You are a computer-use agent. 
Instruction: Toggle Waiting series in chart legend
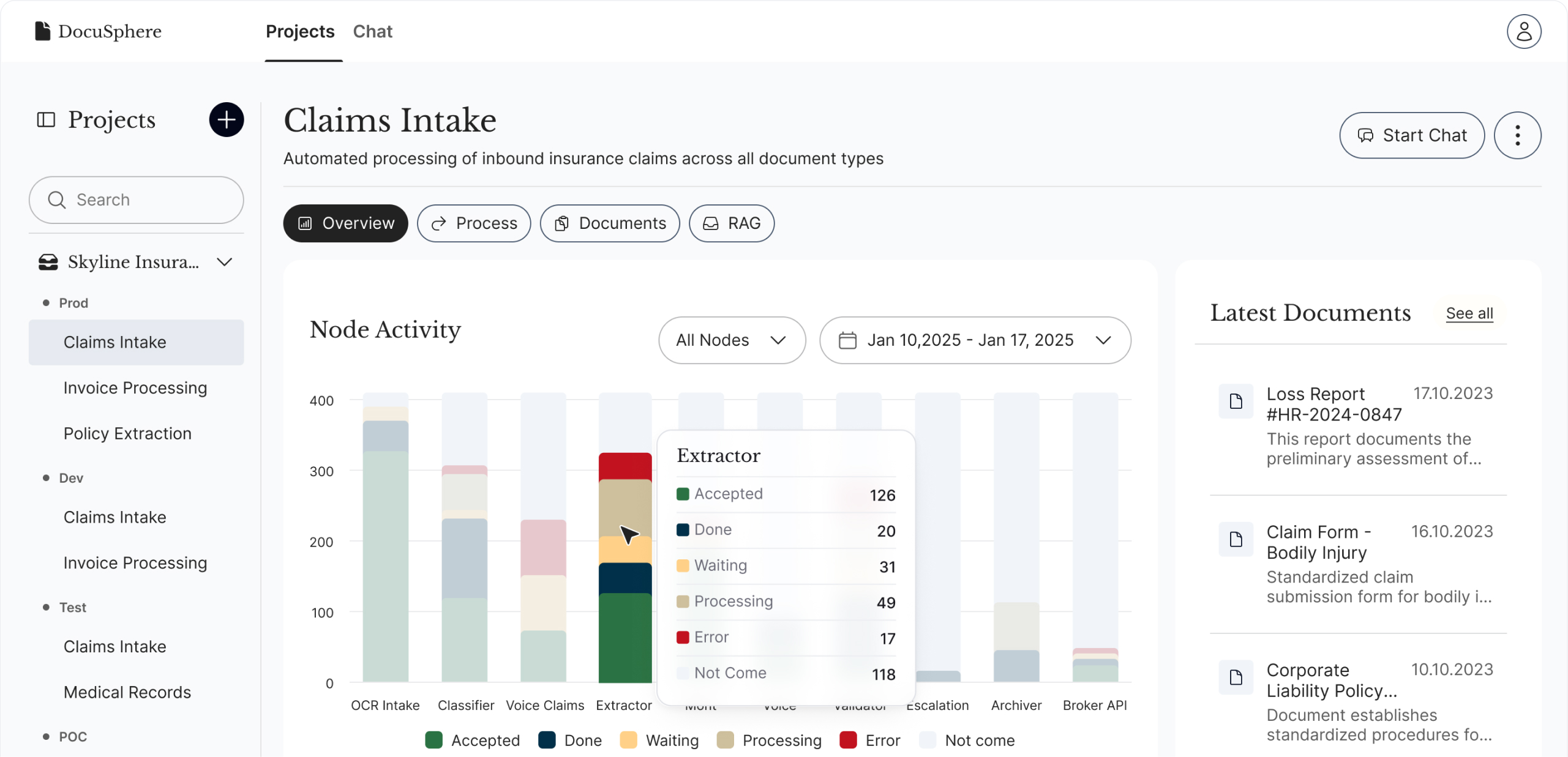pyautogui.click(x=659, y=740)
